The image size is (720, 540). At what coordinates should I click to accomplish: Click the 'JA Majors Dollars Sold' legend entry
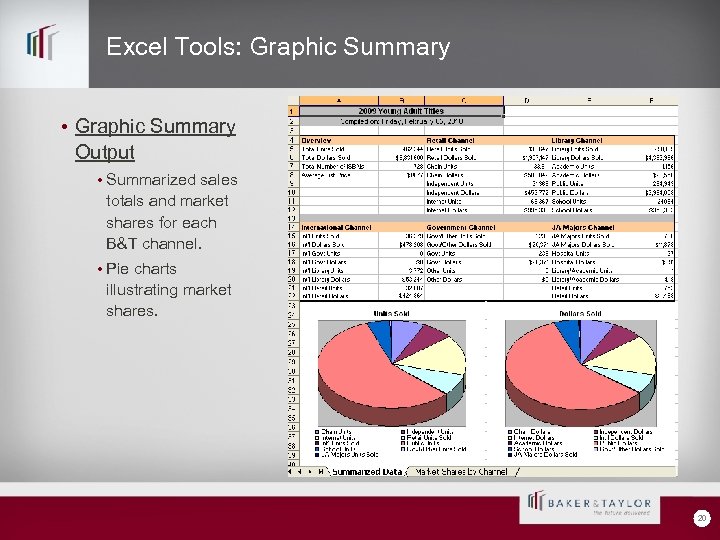543,455
